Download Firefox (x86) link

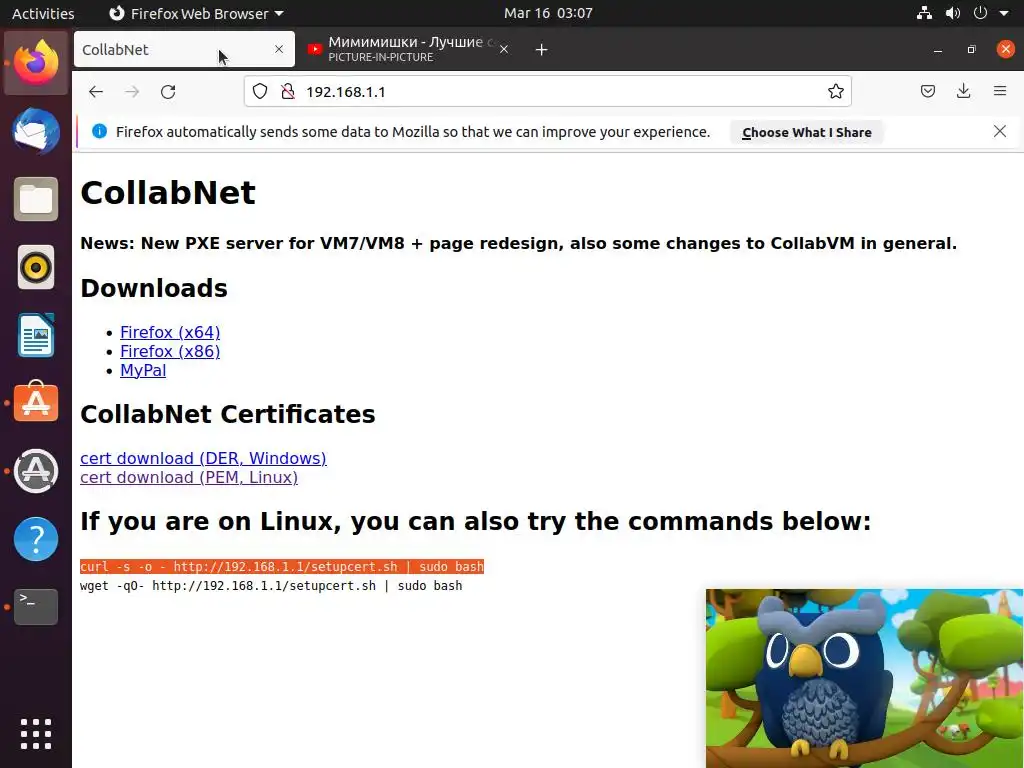tap(170, 351)
